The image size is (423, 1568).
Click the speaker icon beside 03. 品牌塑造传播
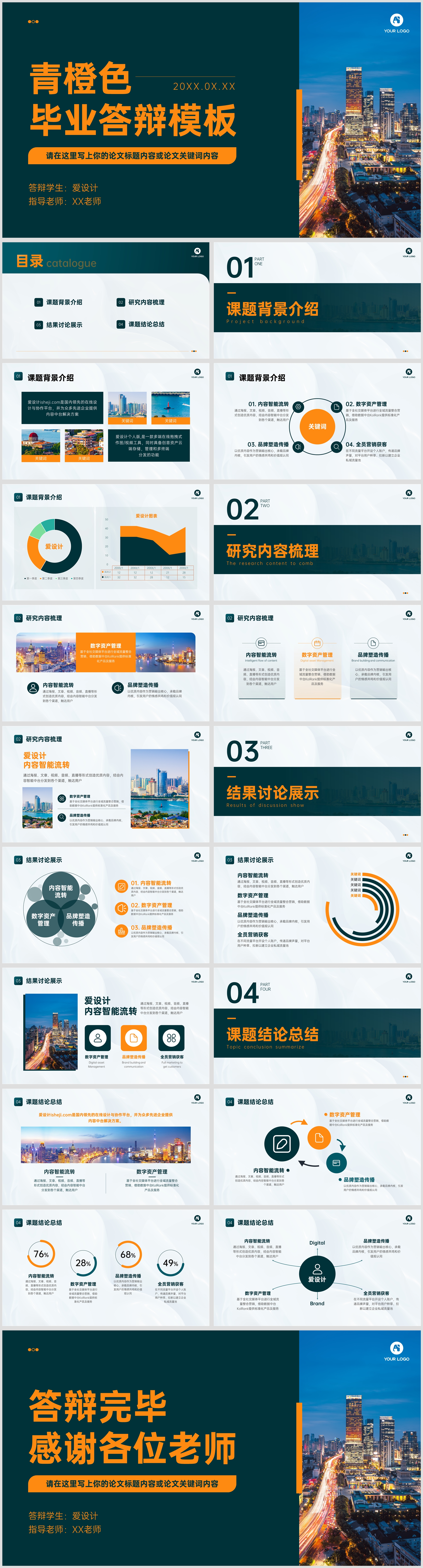[298, 447]
